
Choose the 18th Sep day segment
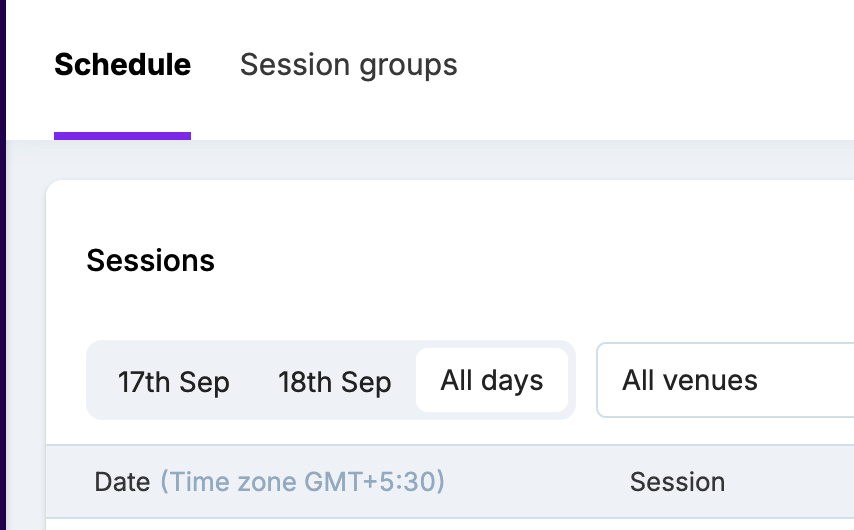point(334,382)
